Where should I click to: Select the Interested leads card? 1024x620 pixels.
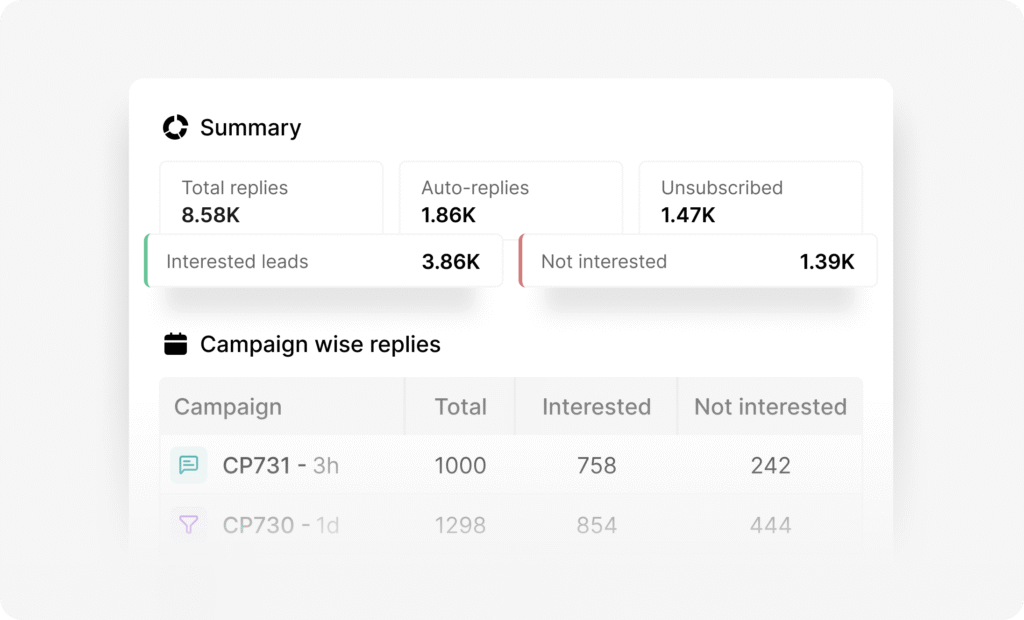324,260
